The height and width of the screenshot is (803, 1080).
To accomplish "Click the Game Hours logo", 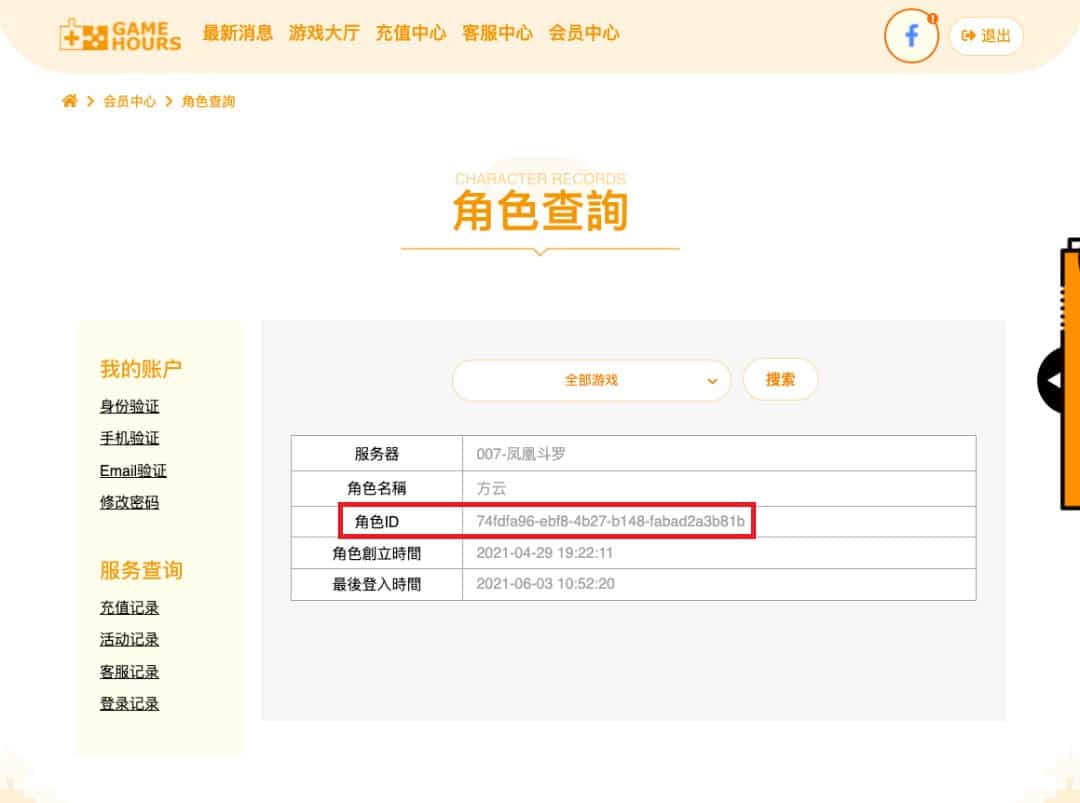I will (x=120, y=33).
